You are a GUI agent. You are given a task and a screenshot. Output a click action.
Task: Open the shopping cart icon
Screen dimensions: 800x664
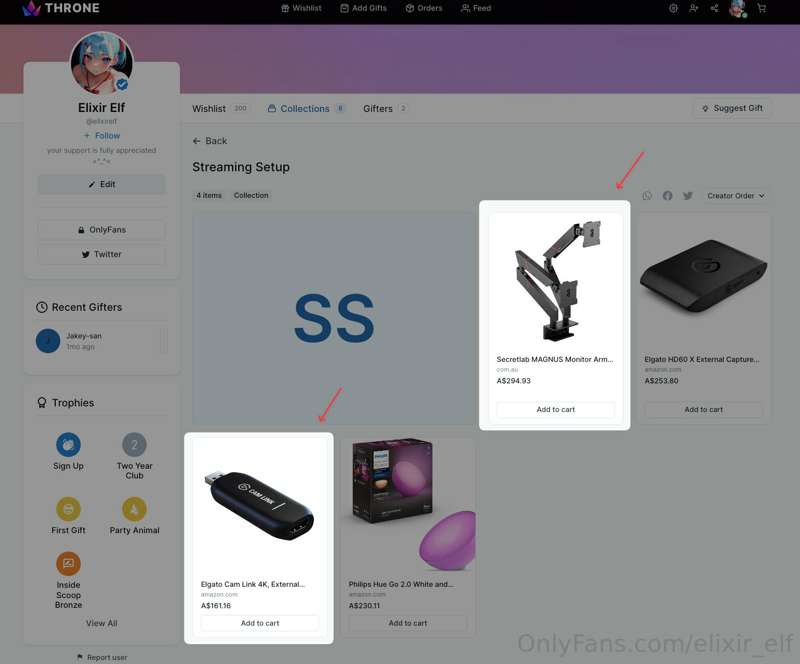coord(761,8)
